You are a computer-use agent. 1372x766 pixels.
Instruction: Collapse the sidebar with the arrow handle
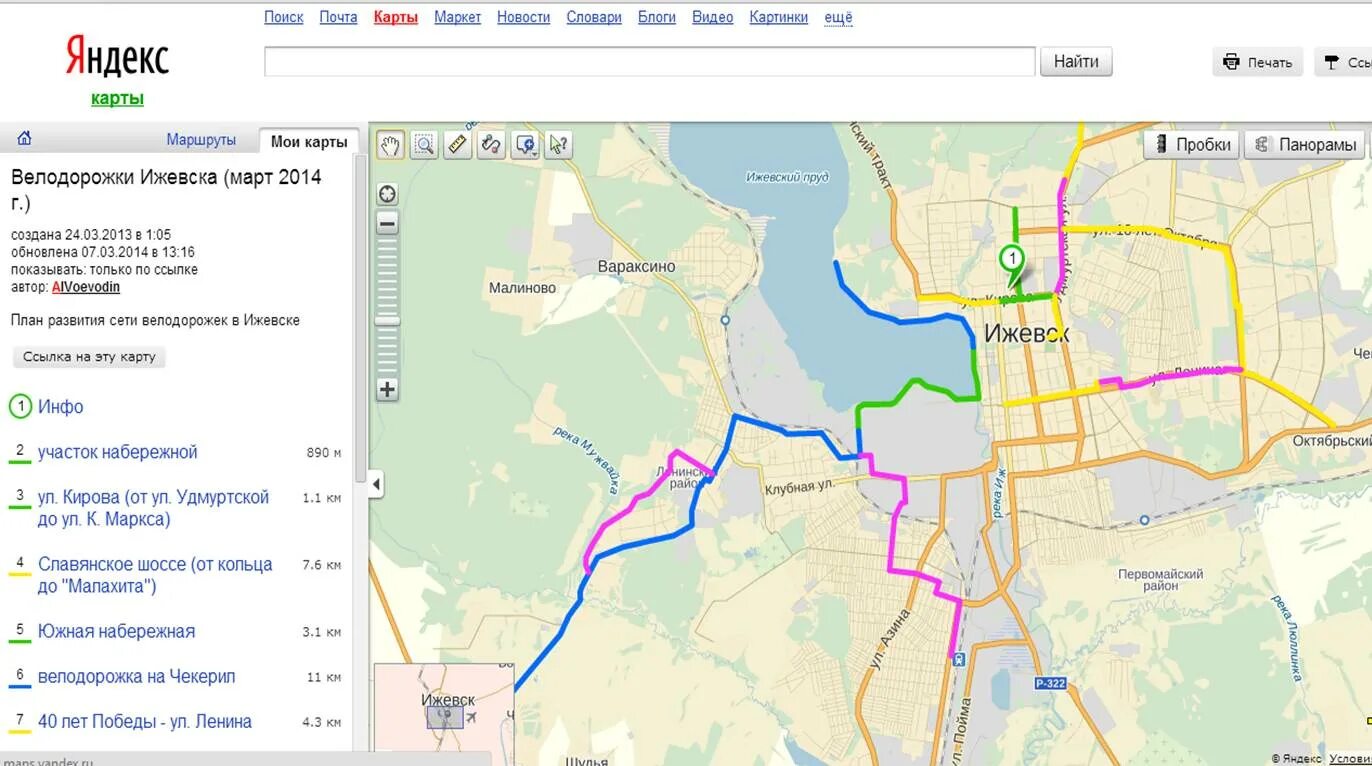coord(376,485)
